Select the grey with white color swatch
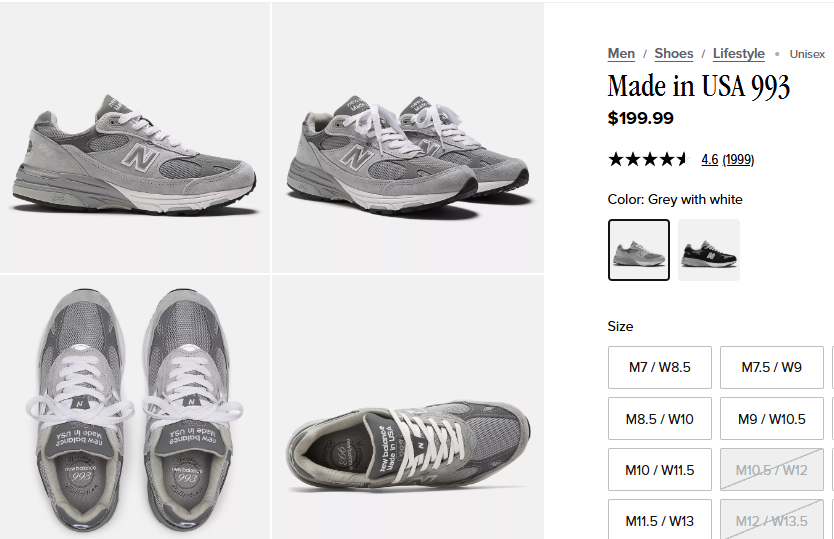The width and height of the screenshot is (834, 539). pos(639,250)
